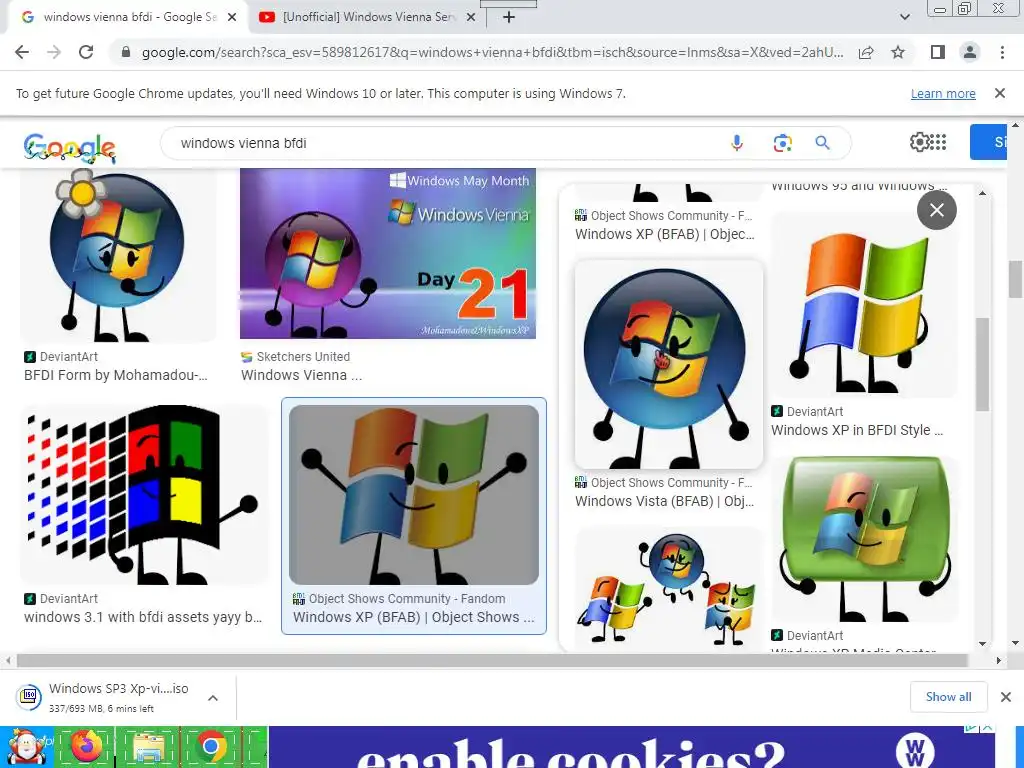Click the main page vertical scrollbar thumb
1024x768 pixels.
tap(1015, 279)
